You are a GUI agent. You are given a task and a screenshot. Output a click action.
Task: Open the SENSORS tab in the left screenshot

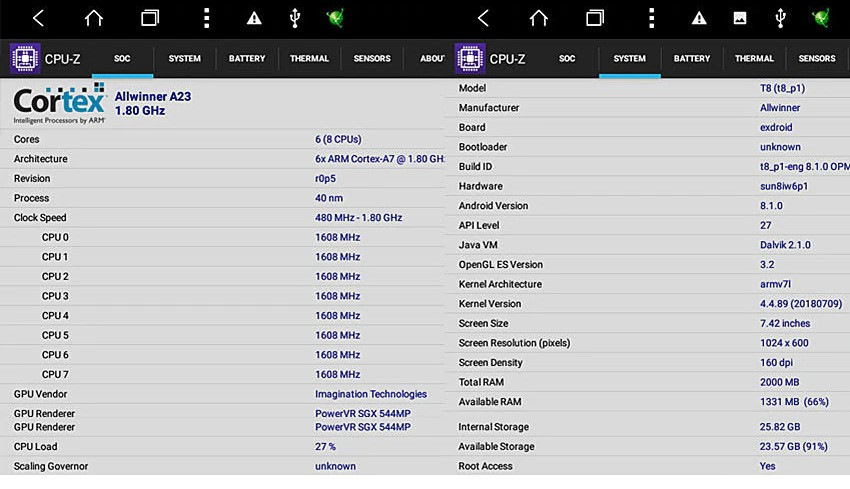[372, 59]
